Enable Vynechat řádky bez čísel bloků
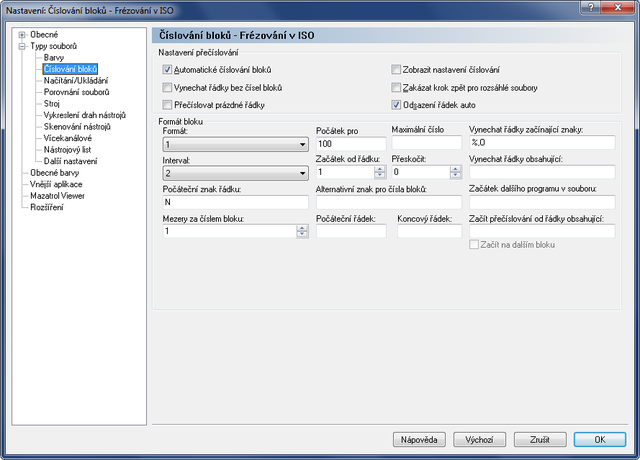Image resolution: width=640 pixels, height=460 pixels. coord(167,87)
